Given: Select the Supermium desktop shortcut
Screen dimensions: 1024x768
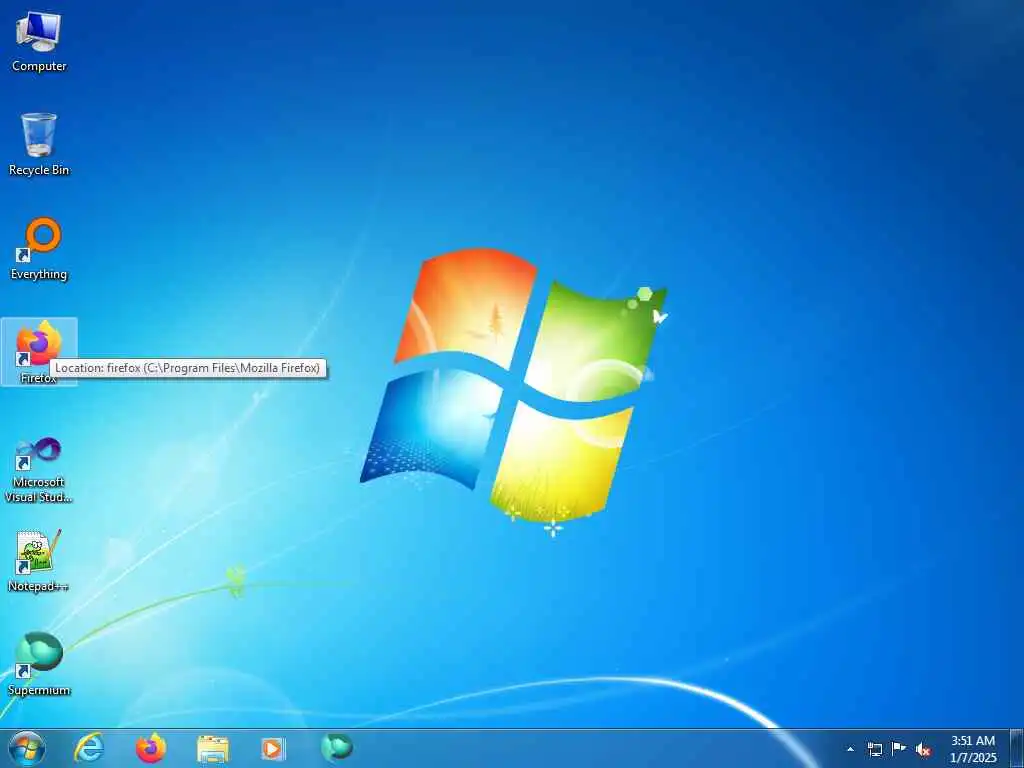Looking at the screenshot, I should [x=39, y=664].
